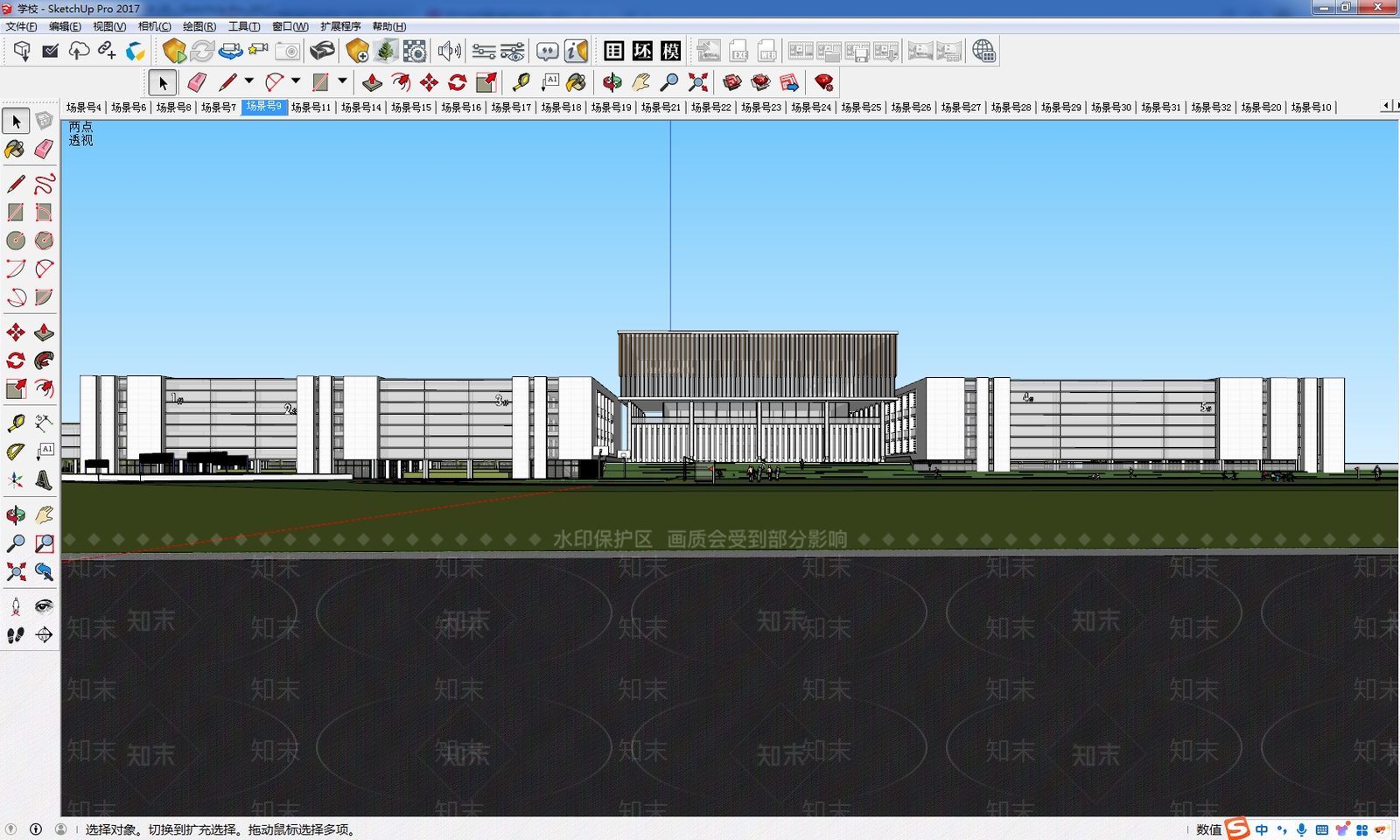The height and width of the screenshot is (840, 1400).
Task: Click the Zoom Window tool in the left palette
Action: (x=45, y=543)
